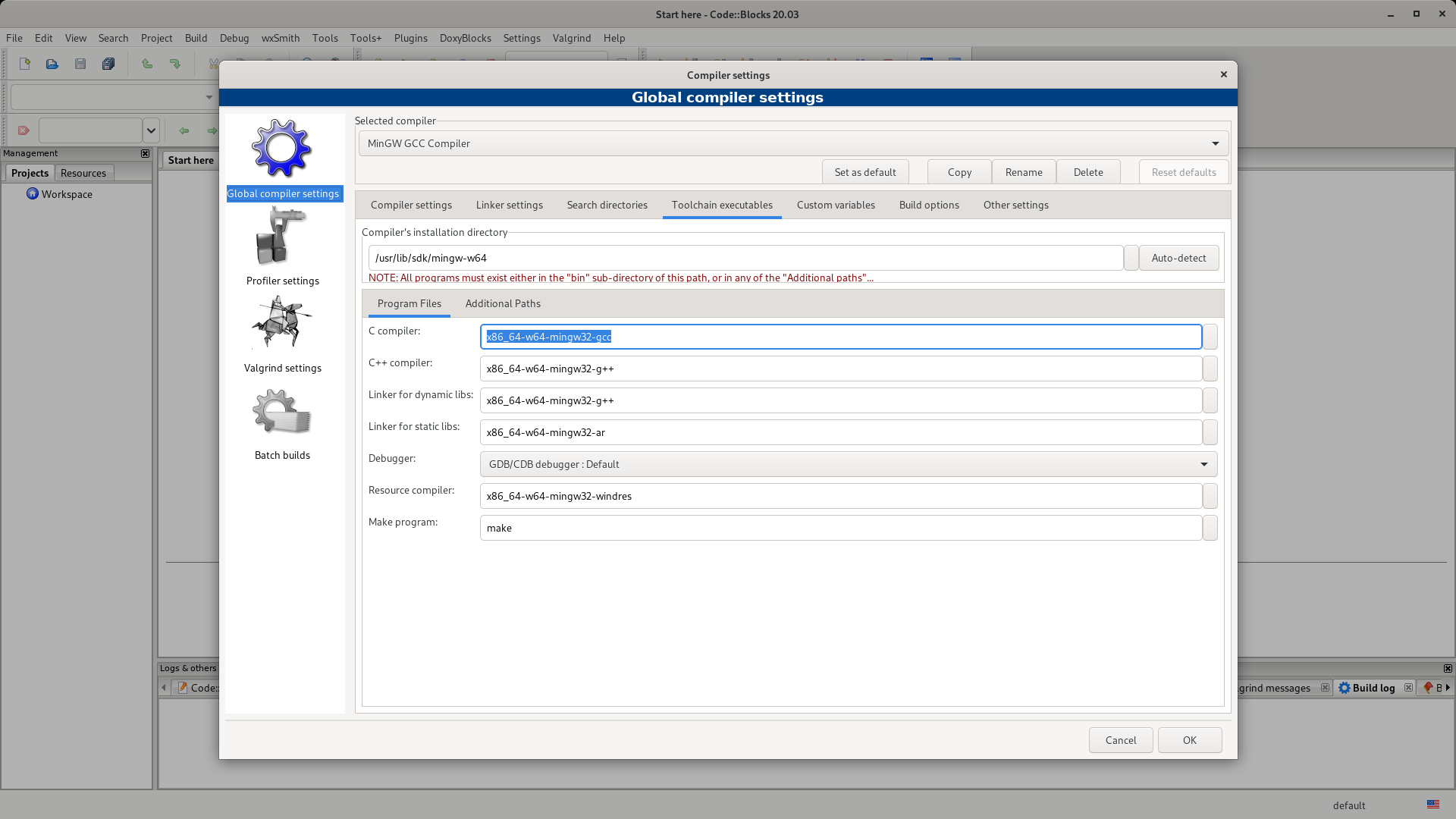Viewport: 1456px width, 819px height.
Task: Select the Global compiler settings icon
Action: coord(282,159)
